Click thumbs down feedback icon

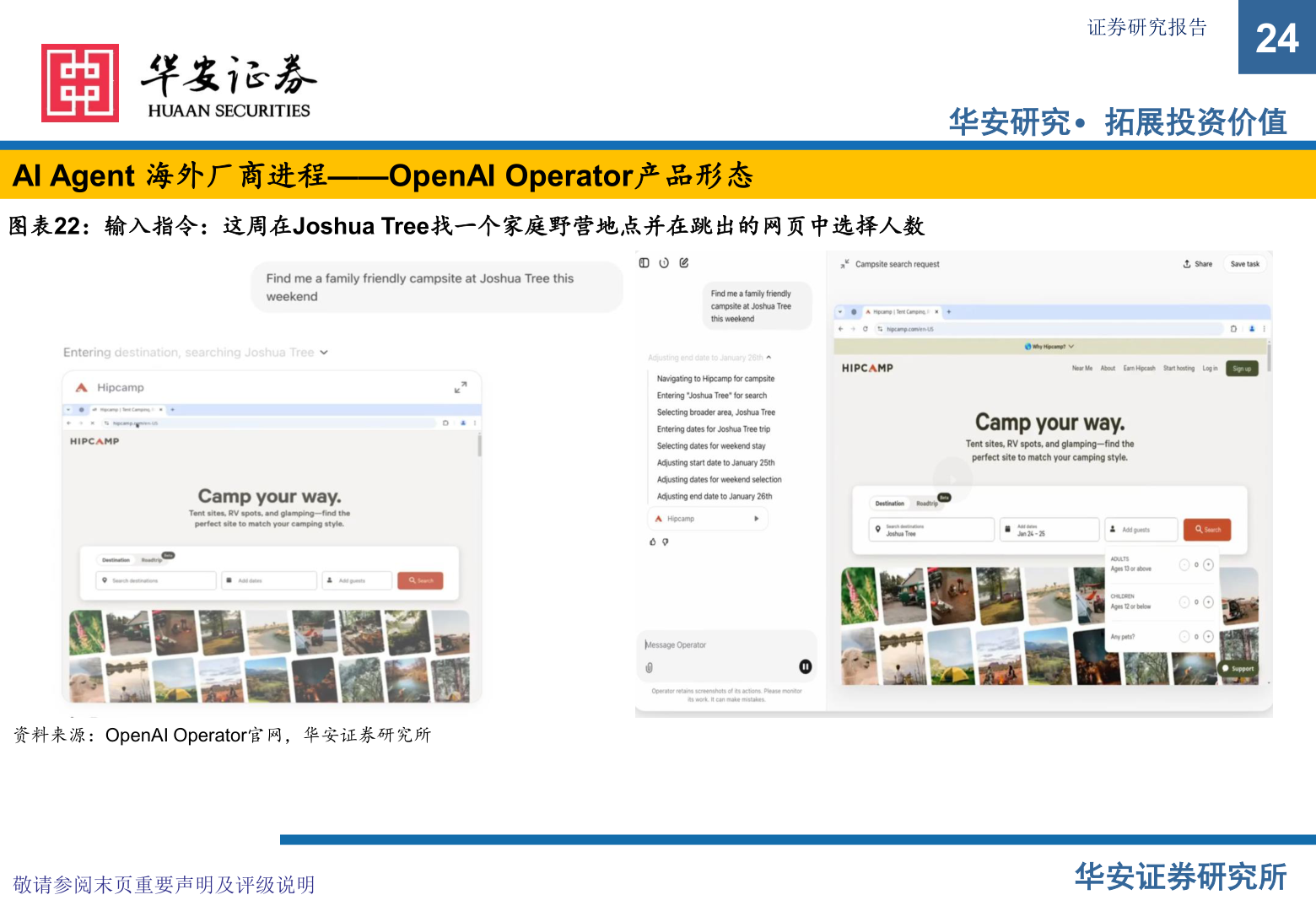pos(666,542)
